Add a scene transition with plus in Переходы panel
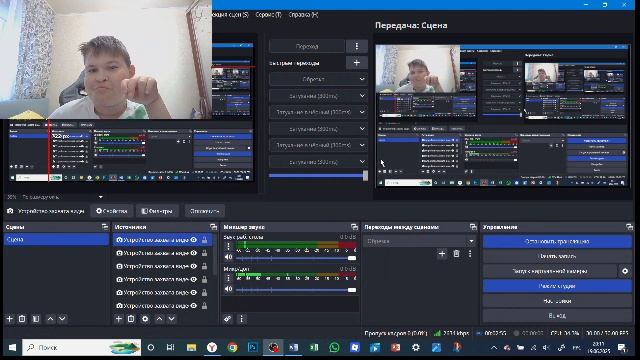 pos(442,254)
